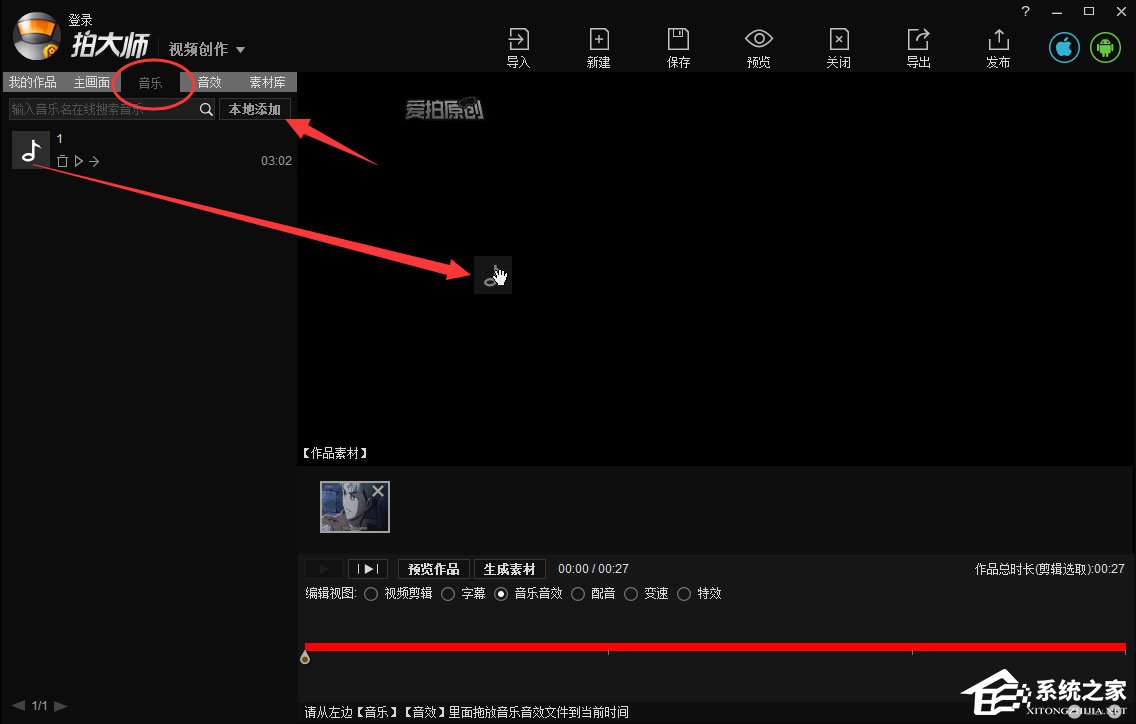Save the project with 保存 icon
Screen dimensions: 1136x724
(678, 48)
